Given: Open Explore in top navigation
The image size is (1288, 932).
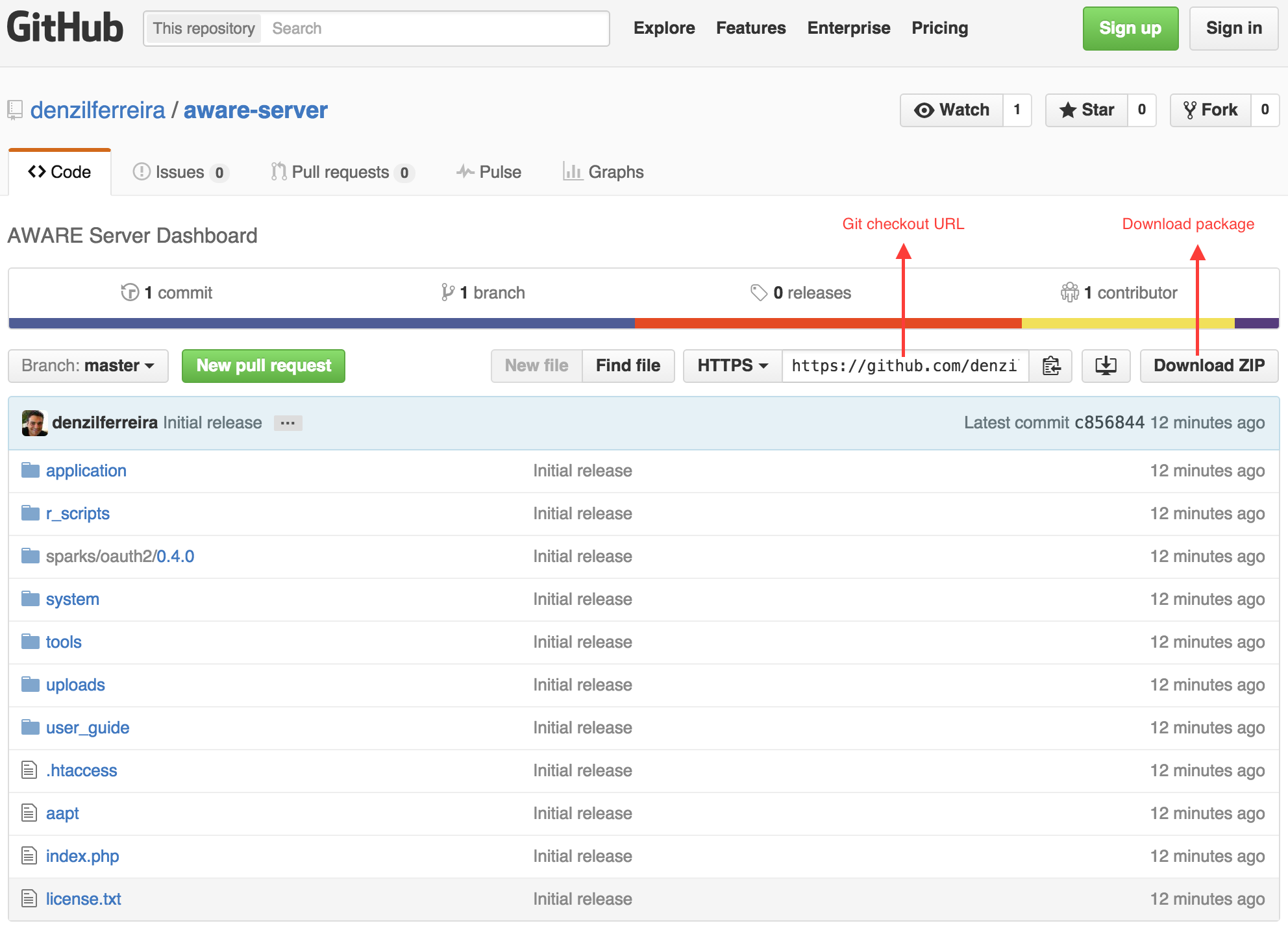Looking at the screenshot, I should 664,28.
